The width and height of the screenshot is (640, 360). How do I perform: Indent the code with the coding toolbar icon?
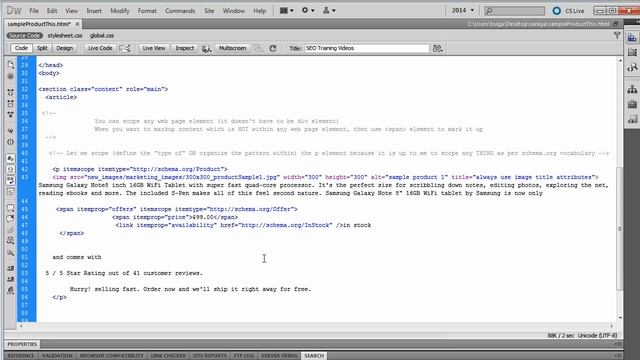11,268
